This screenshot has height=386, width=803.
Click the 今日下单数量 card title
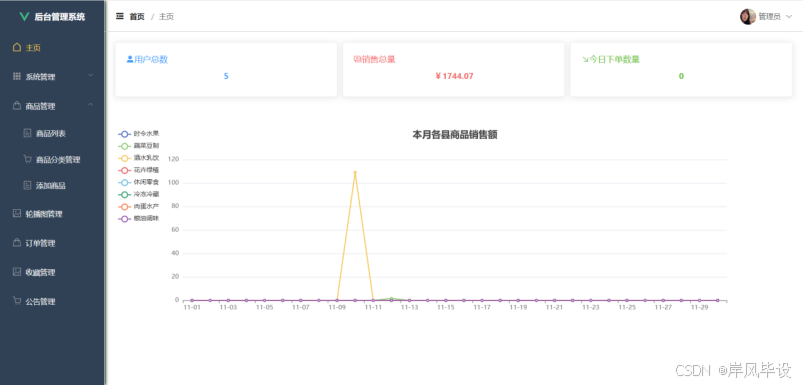click(615, 59)
